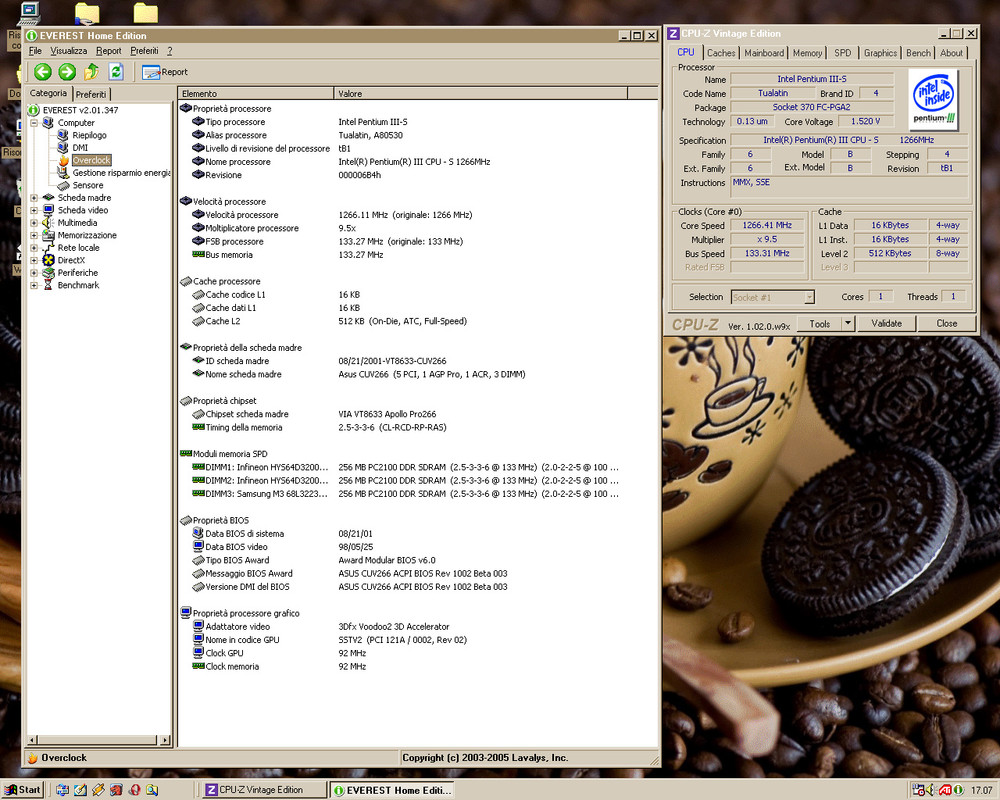This screenshot has height=800, width=1000.
Task: Click the green back arrow in EVEREST toolbar
Action: (x=43, y=72)
